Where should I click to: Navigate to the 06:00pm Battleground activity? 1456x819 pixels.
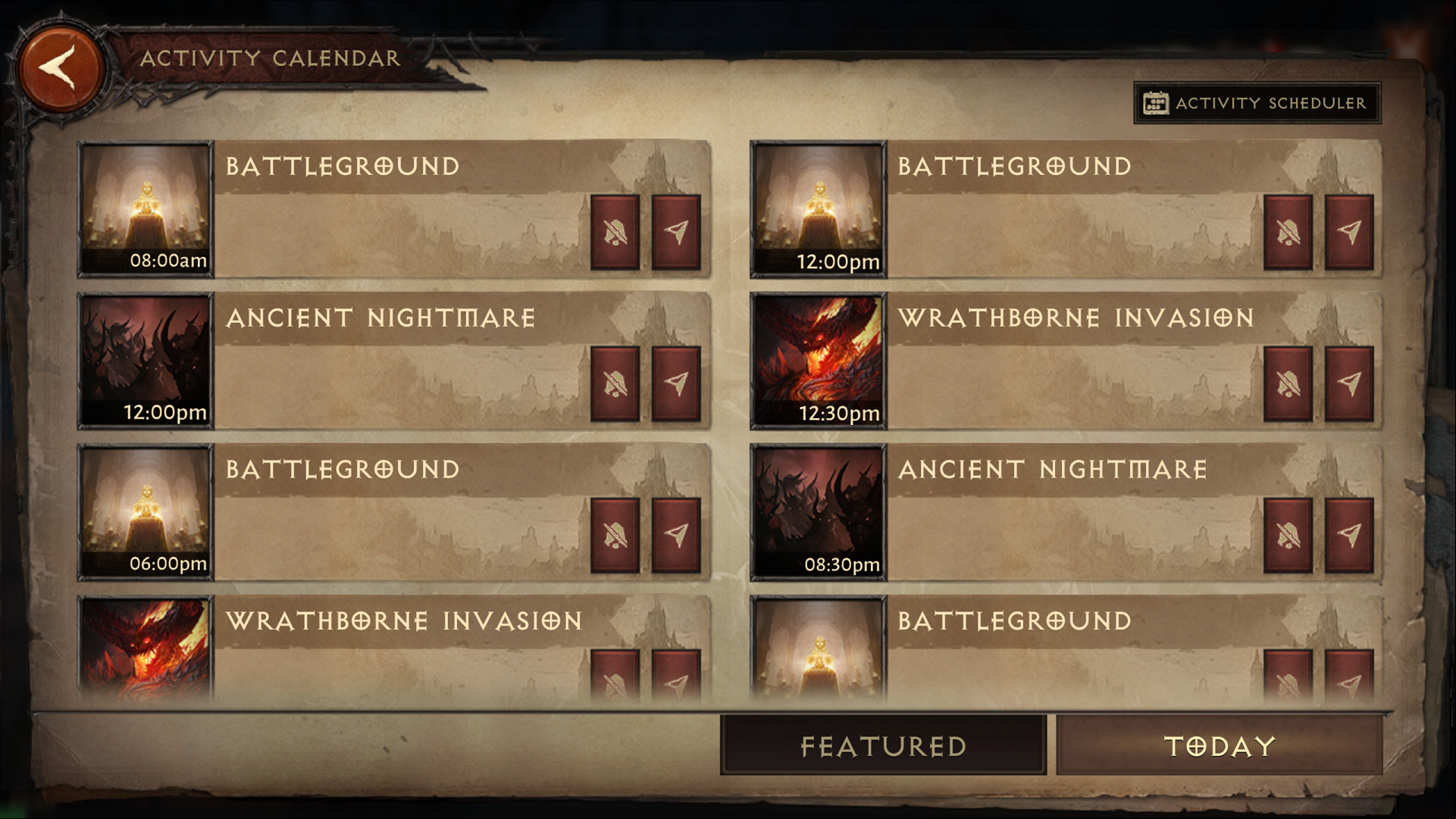point(676,536)
